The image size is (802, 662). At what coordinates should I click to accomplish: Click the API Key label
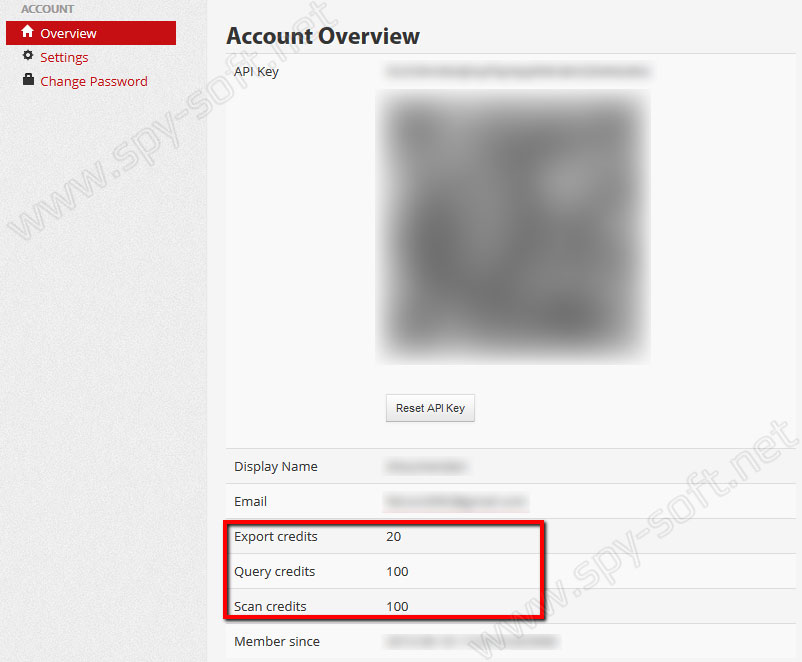tap(256, 72)
